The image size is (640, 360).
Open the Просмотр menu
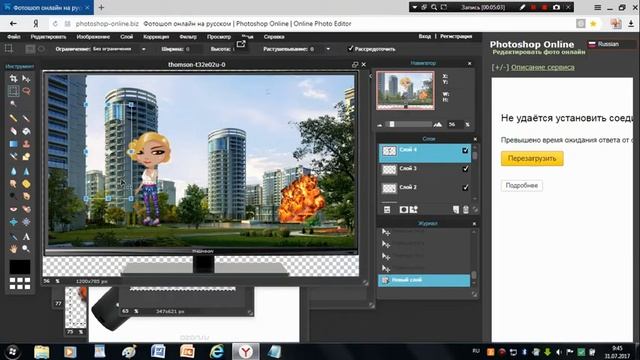(x=219, y=37)
